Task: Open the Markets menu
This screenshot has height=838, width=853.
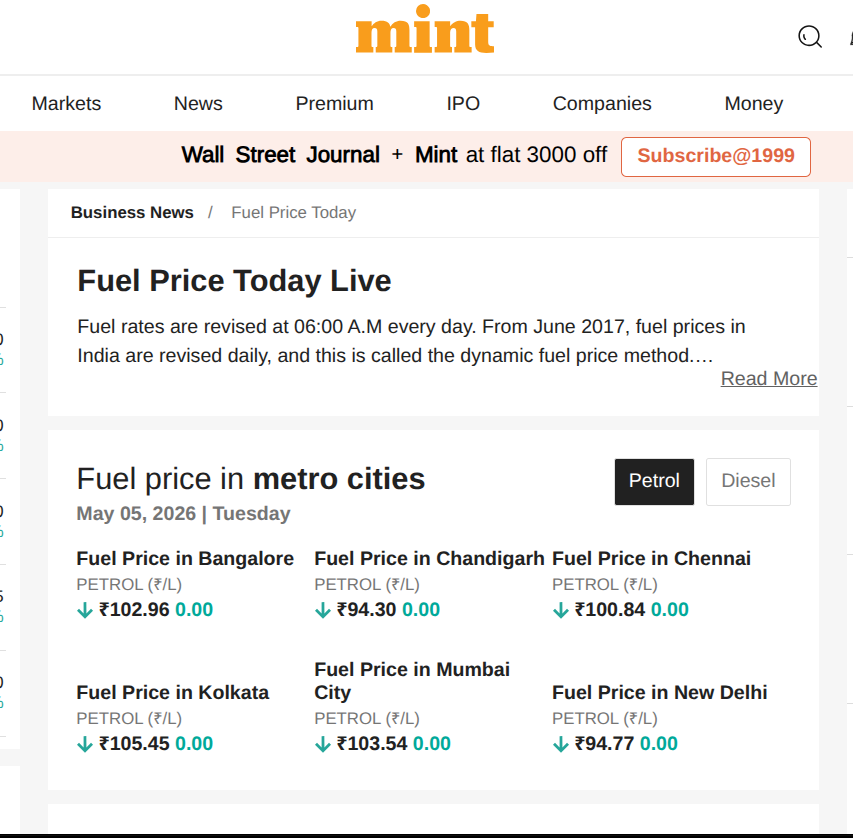Action: click(66, 103)
